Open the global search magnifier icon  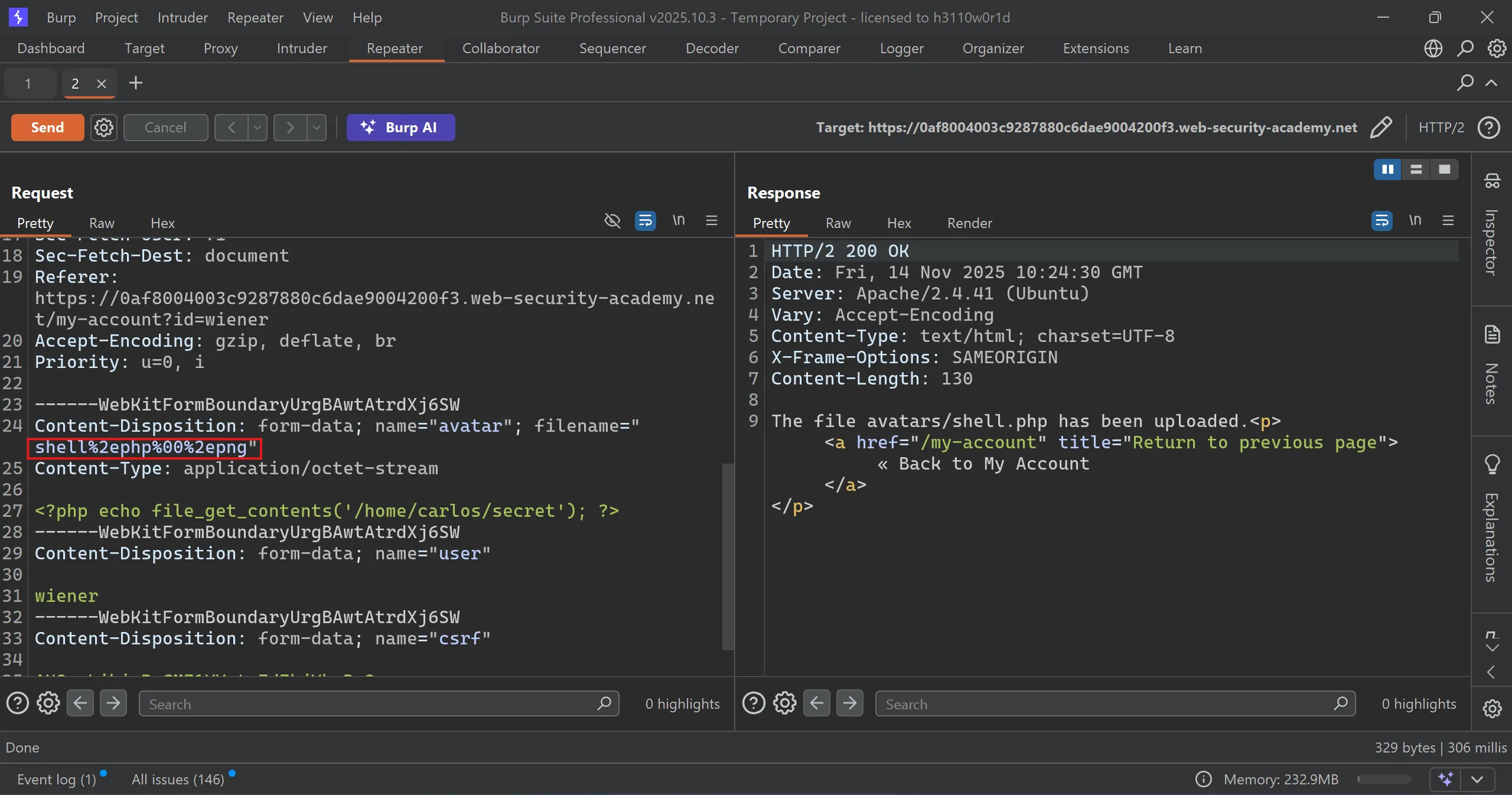[x=1465, y=48]
